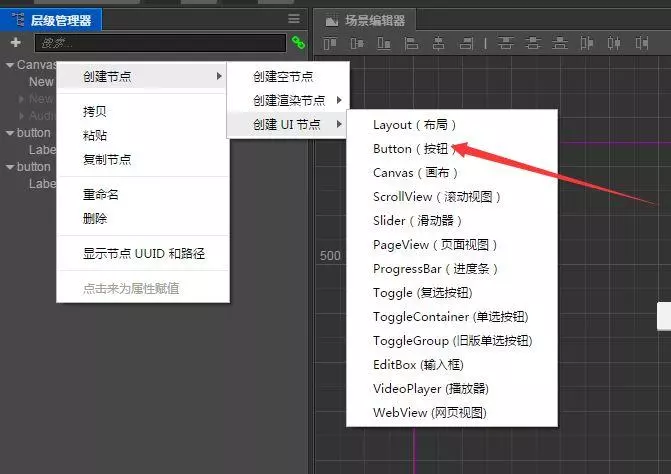
Task: Click the scene icon in 场景编辑器 tab
Action: [332, 20]
